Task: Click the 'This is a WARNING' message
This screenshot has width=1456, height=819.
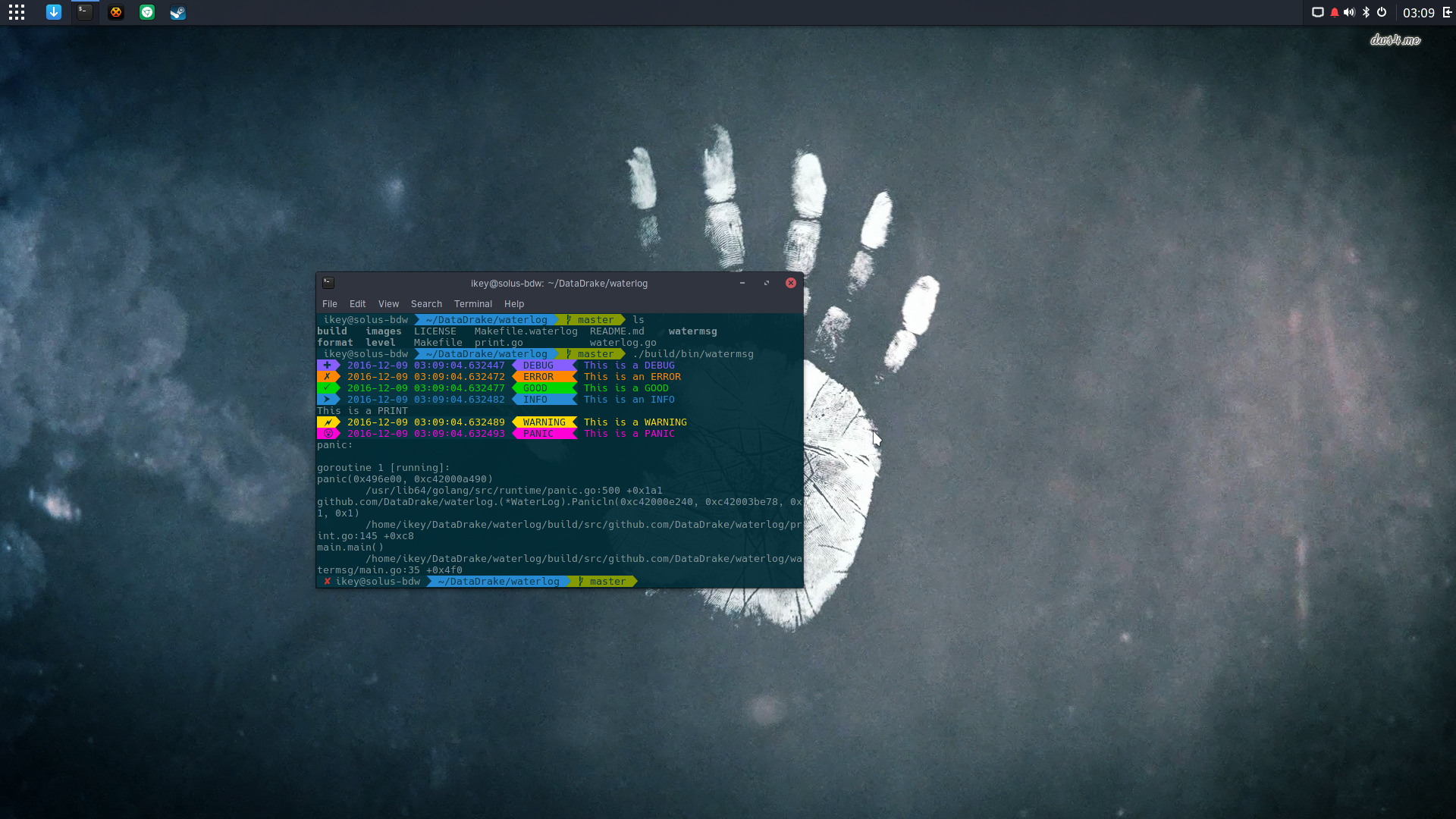Action: [x=635, y=422]
